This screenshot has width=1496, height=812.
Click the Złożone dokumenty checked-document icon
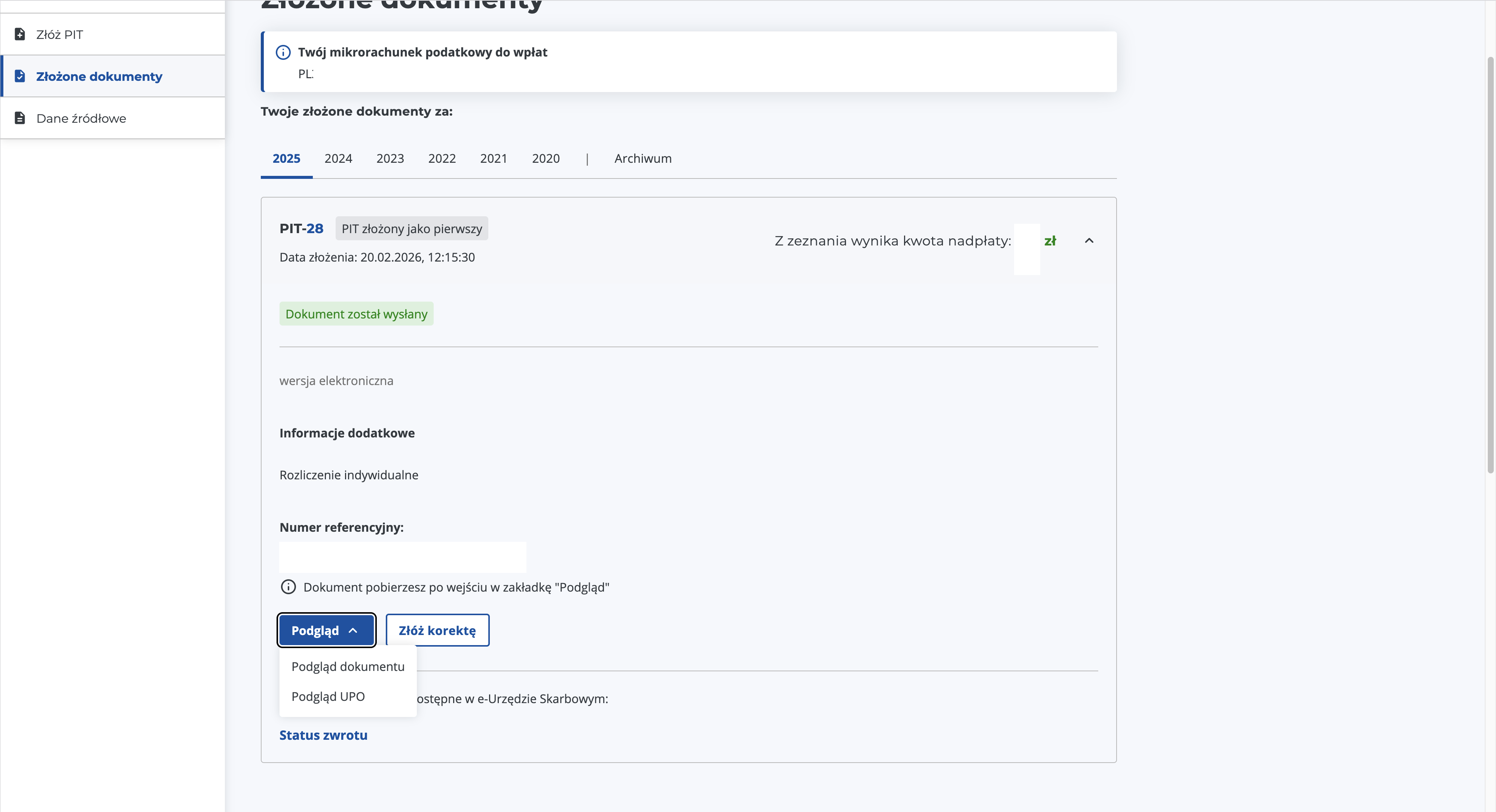pyautogui.click(x=20, y=76)
